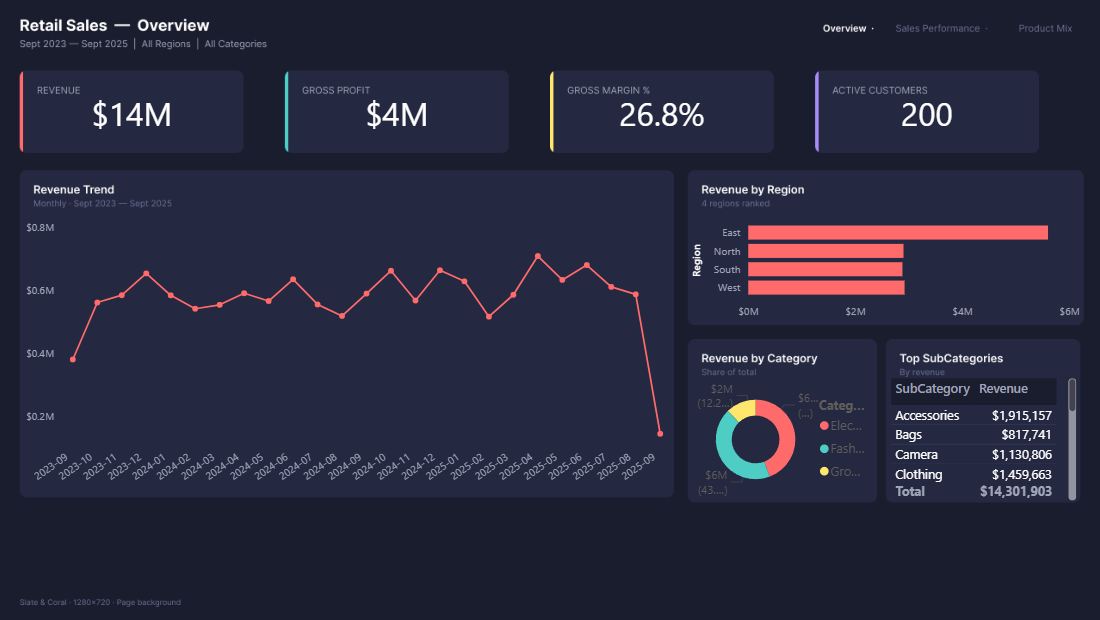
Task: Click the $817,741 revenue value
Action: pyautogui.click(x=1026, y=435)
